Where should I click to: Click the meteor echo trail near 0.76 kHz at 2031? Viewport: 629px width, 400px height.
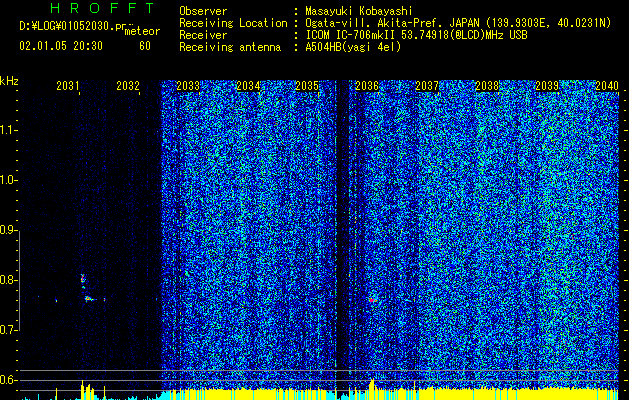[x=89, y=299]
